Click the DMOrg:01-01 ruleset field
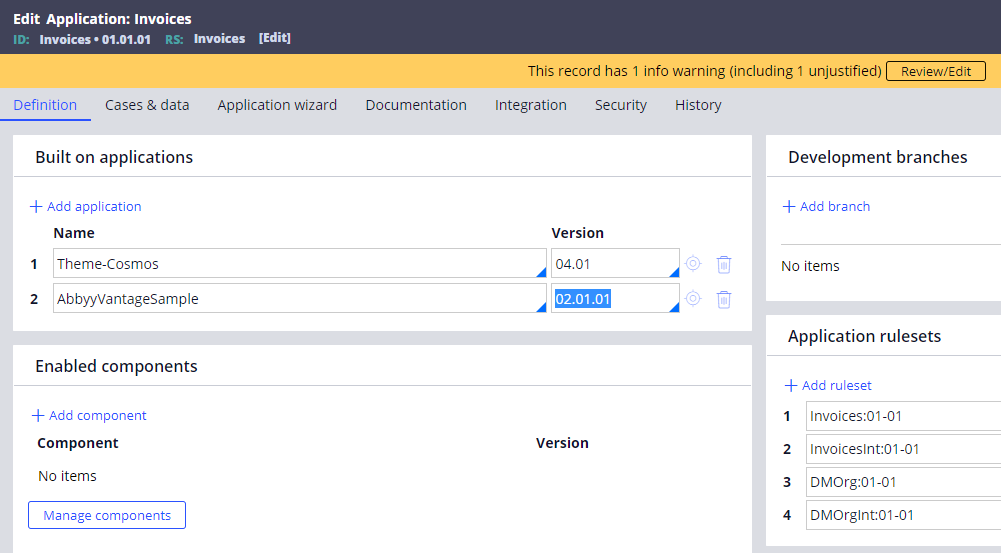The width and height of the screenshot is (1001, 553). coord(903,482)
